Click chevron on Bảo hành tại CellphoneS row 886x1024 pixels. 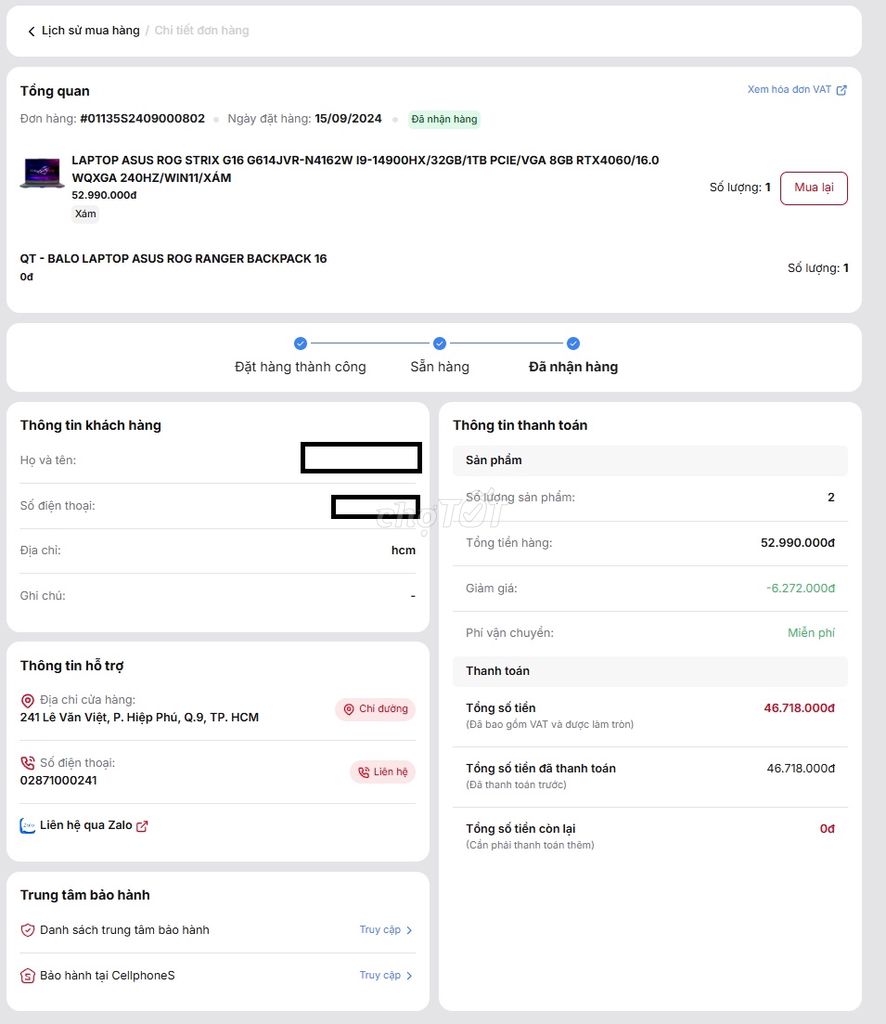click(409, 976)
